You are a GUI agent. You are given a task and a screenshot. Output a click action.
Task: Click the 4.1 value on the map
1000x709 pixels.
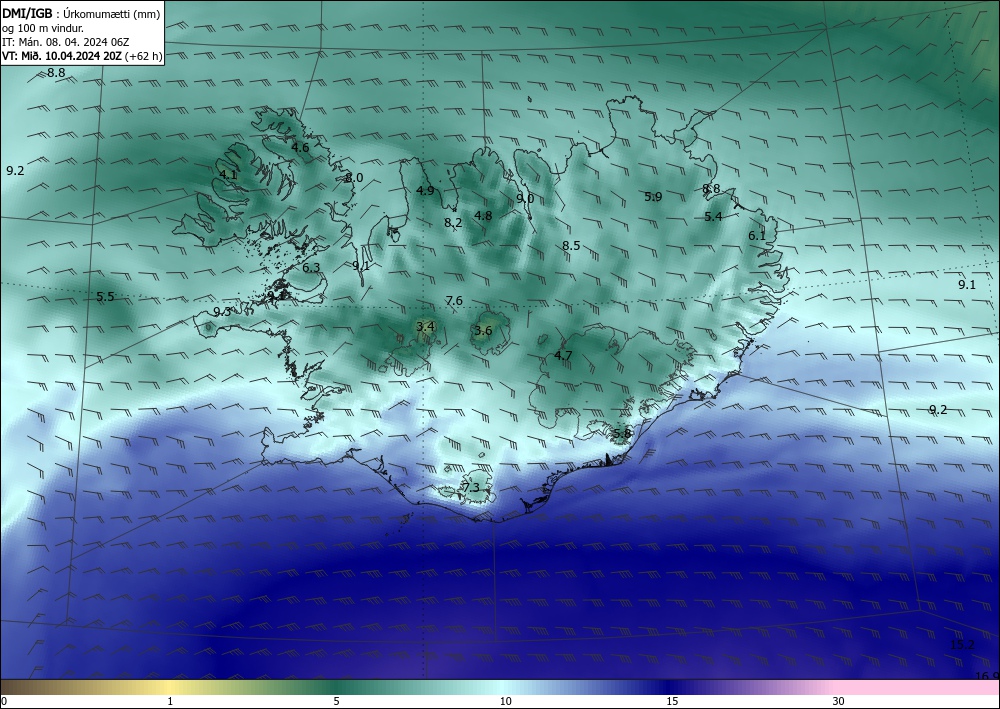pyautogui.click(x=228, y=175)
